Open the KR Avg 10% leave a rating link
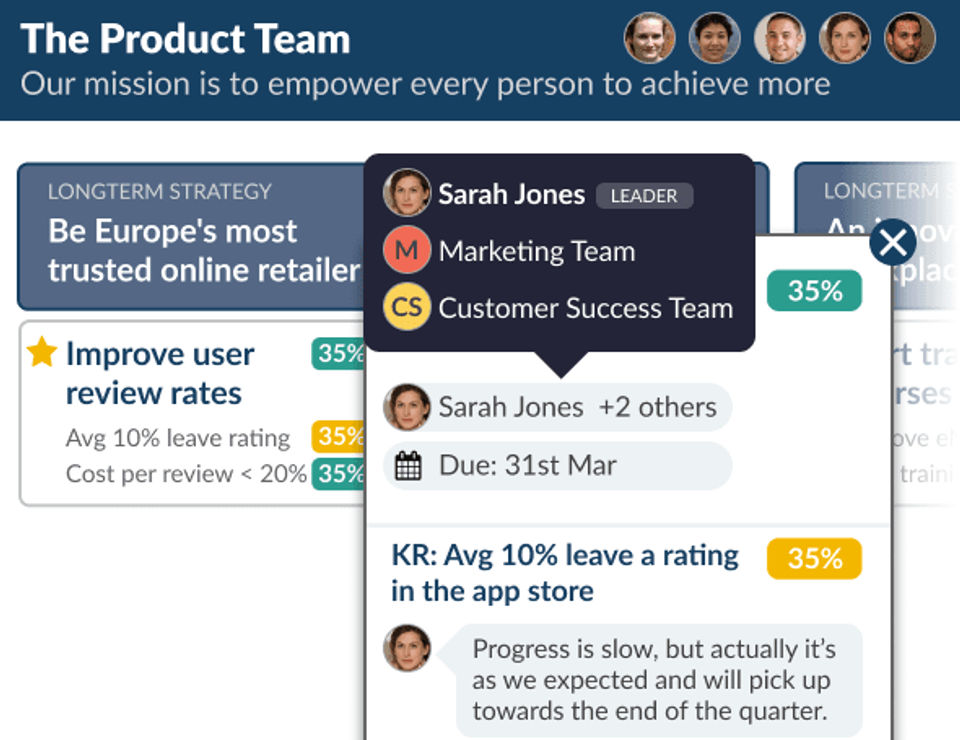This screenshot has width=960, height=740. [564, 573]
